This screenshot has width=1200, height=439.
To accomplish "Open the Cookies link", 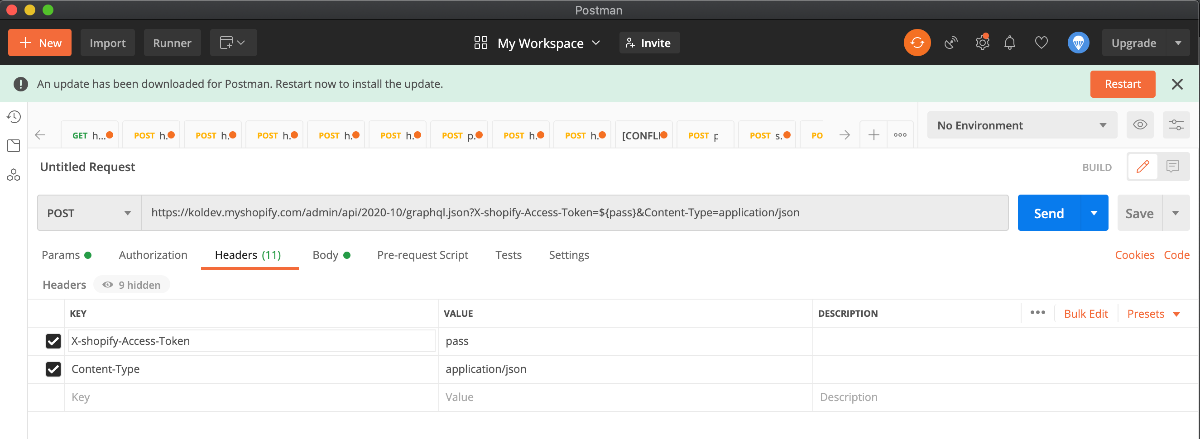I will pyautogui.click(x=1134, y=255).
